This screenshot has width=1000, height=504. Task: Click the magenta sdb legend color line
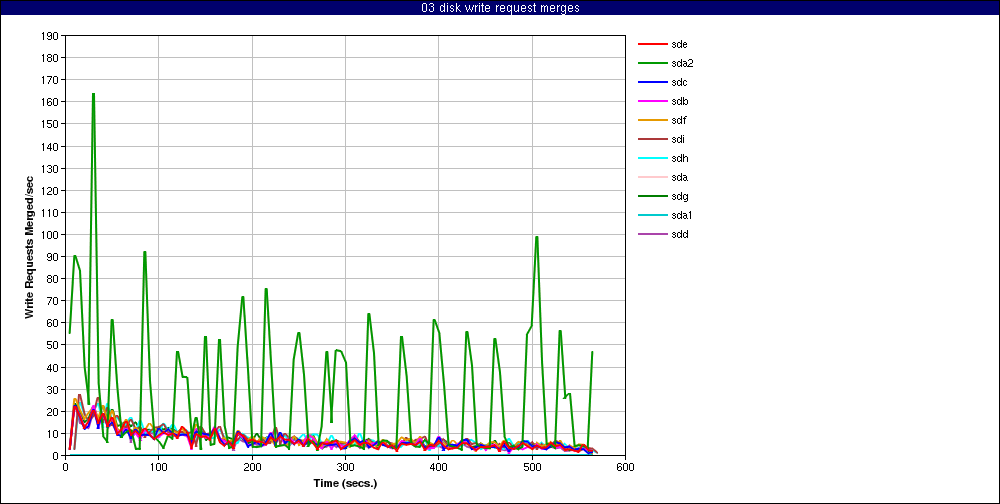[652, 101]
